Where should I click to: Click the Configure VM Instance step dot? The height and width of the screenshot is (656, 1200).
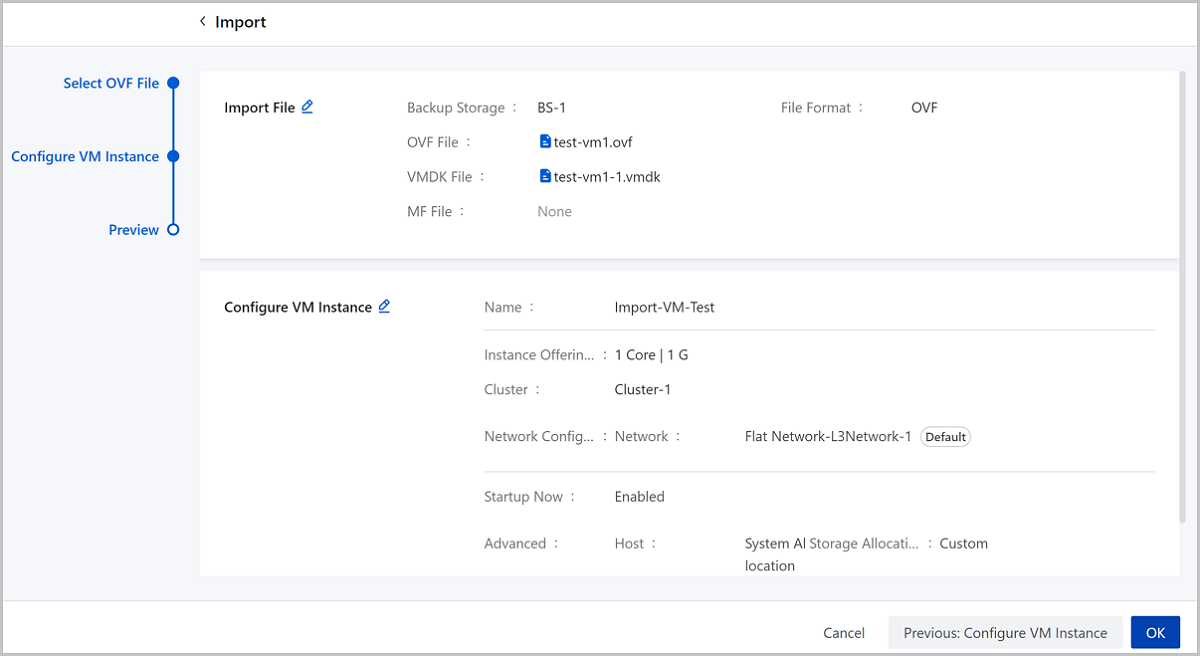(173, 156)
